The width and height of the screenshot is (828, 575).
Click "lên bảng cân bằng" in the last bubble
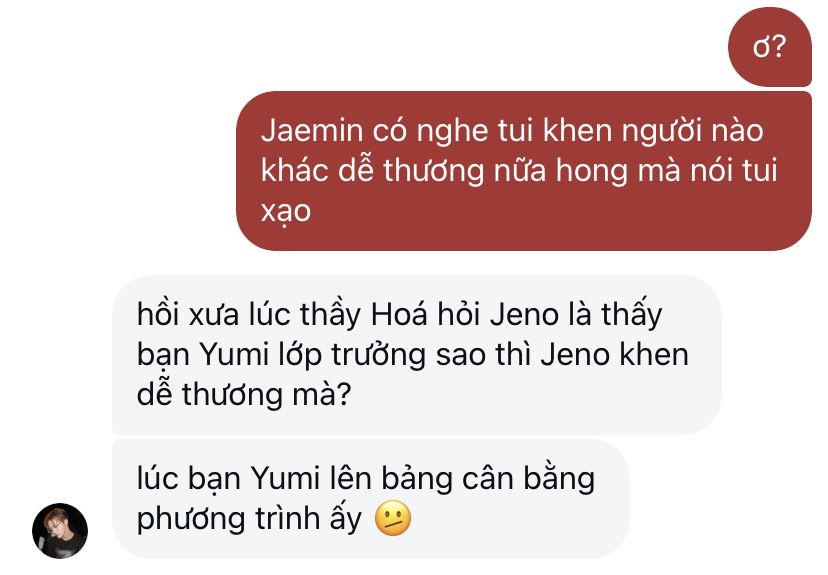pyautogui.click(x=462, y=478)
